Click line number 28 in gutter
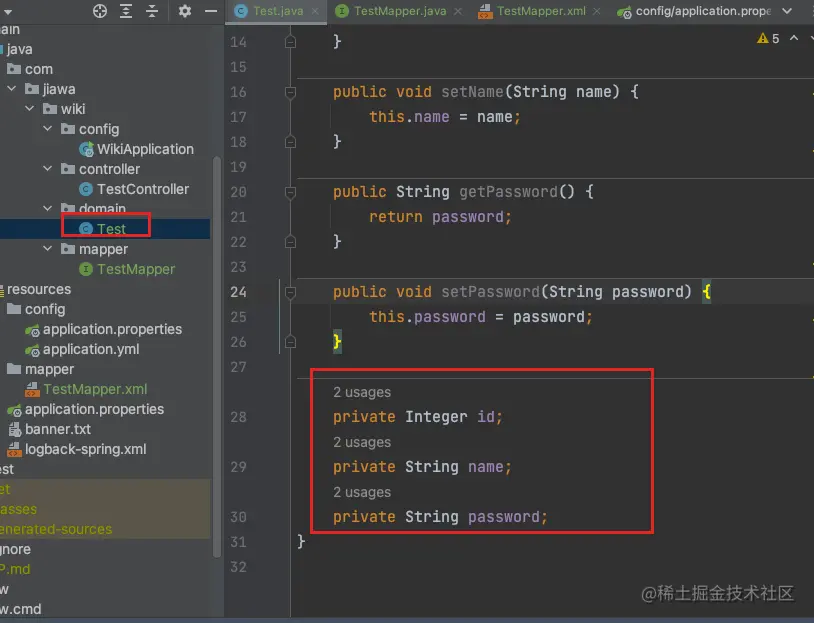This screenshot has width=814, height=623. tap(238, 417)
